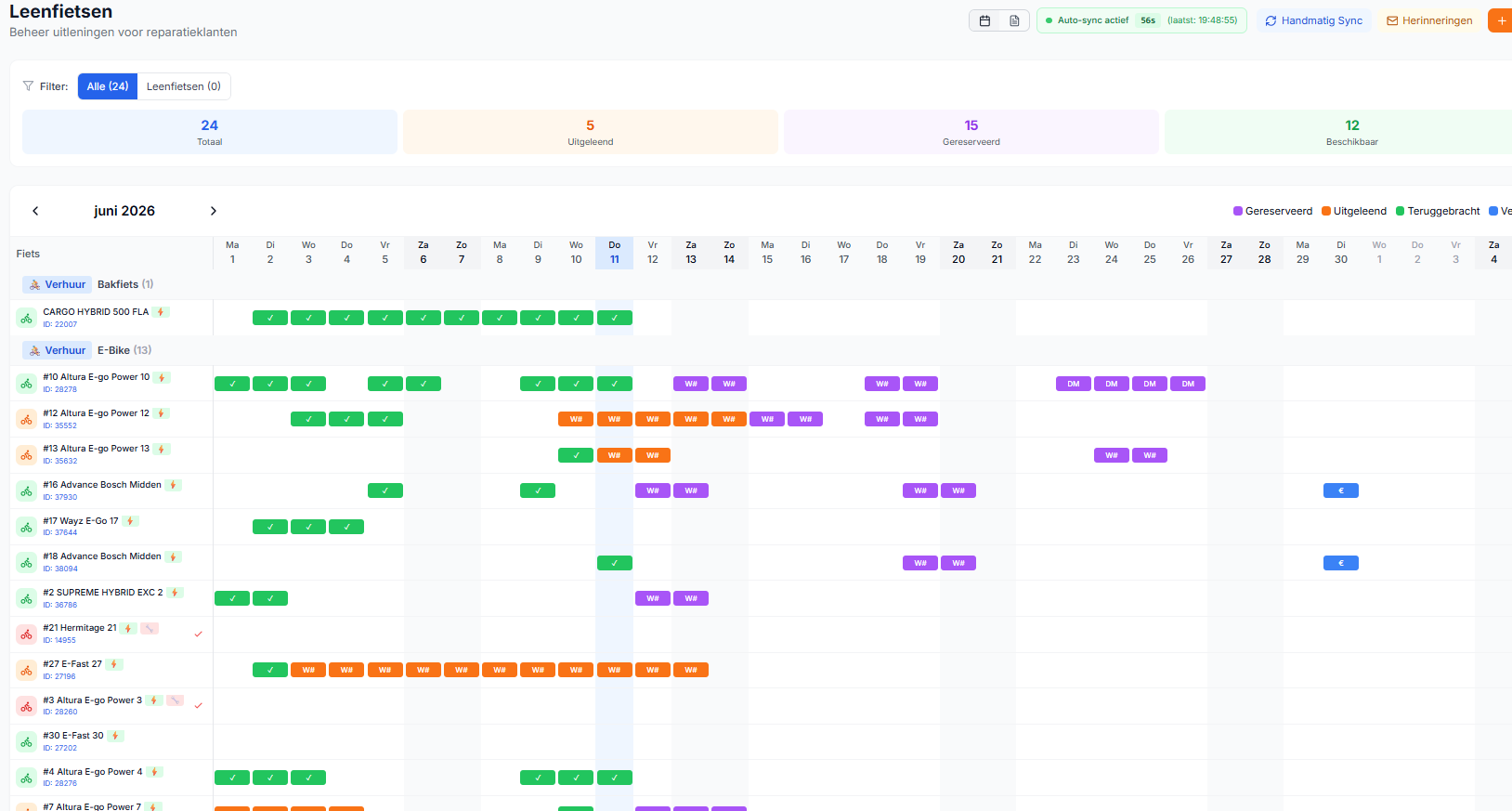Image resolution: width=1512 pixels, height=811 pixels.
Task: Click the red bike icon for #3 Altura E-go Power 3
Action: 27,706
